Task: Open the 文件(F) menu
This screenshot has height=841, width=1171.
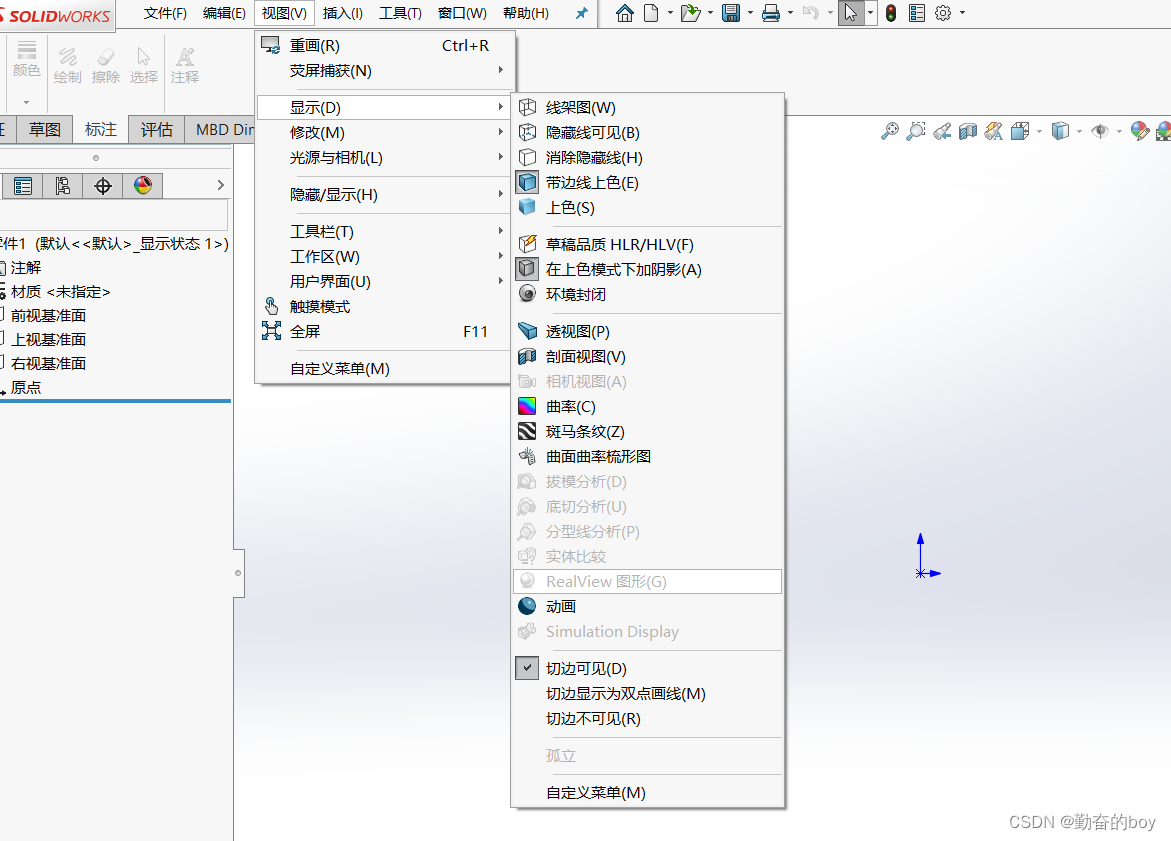Action: (x=165, y=13)
